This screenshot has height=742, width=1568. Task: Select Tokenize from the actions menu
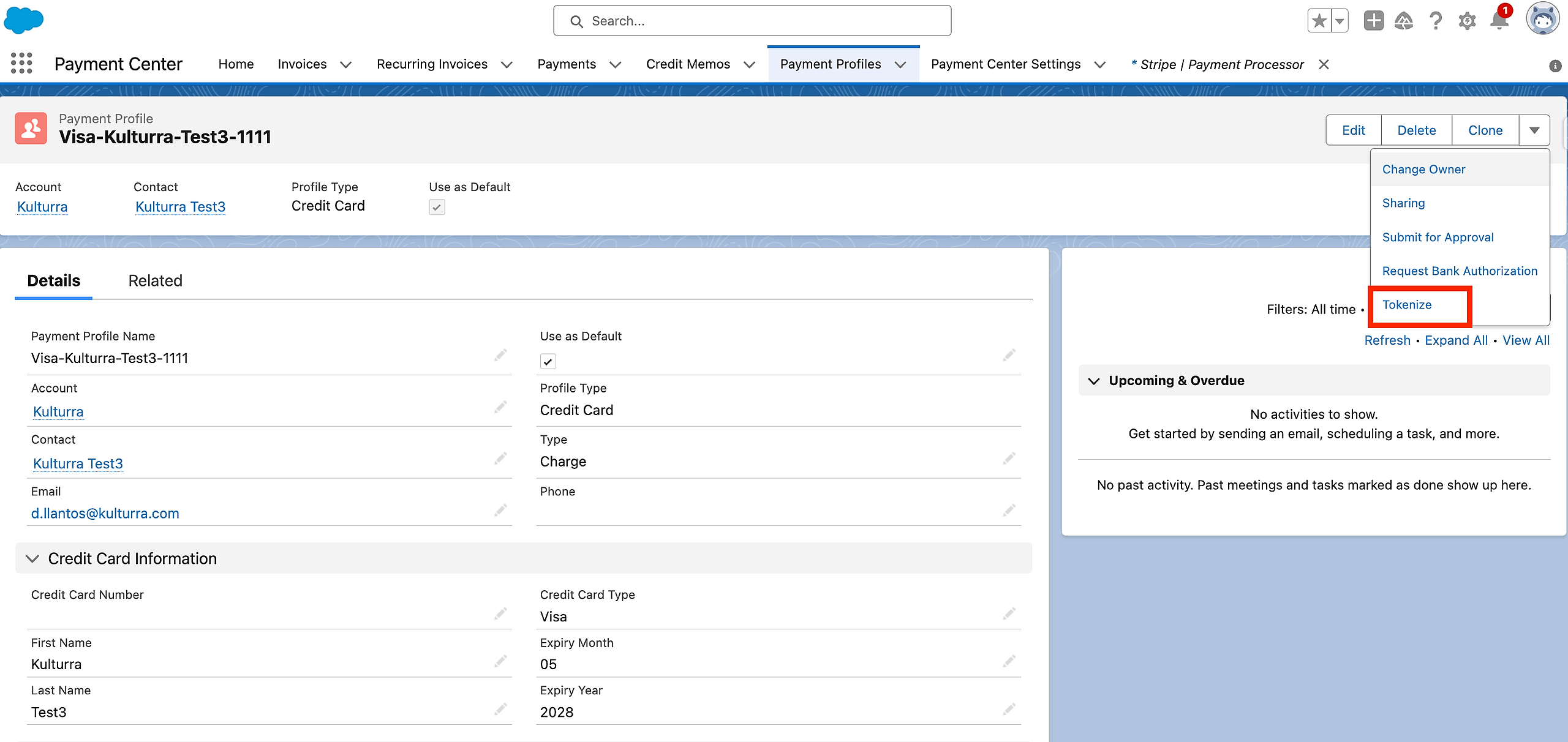pos(1407,305)
